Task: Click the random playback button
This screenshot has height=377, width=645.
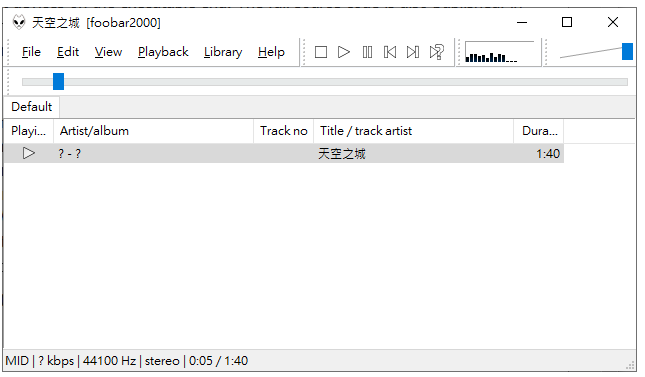Action: click(x=436, y=52)
